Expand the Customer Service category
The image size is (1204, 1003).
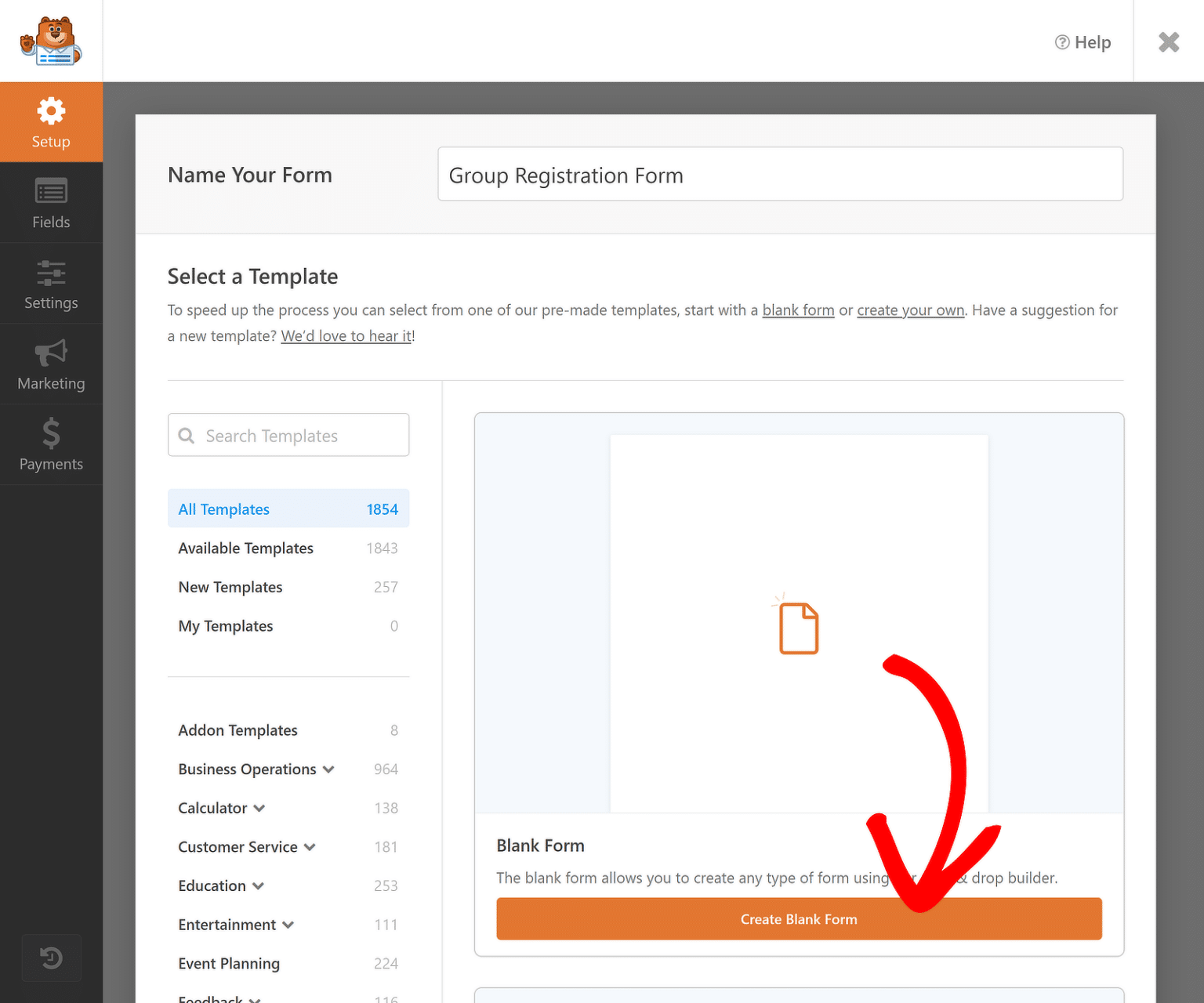pos(310,847)
